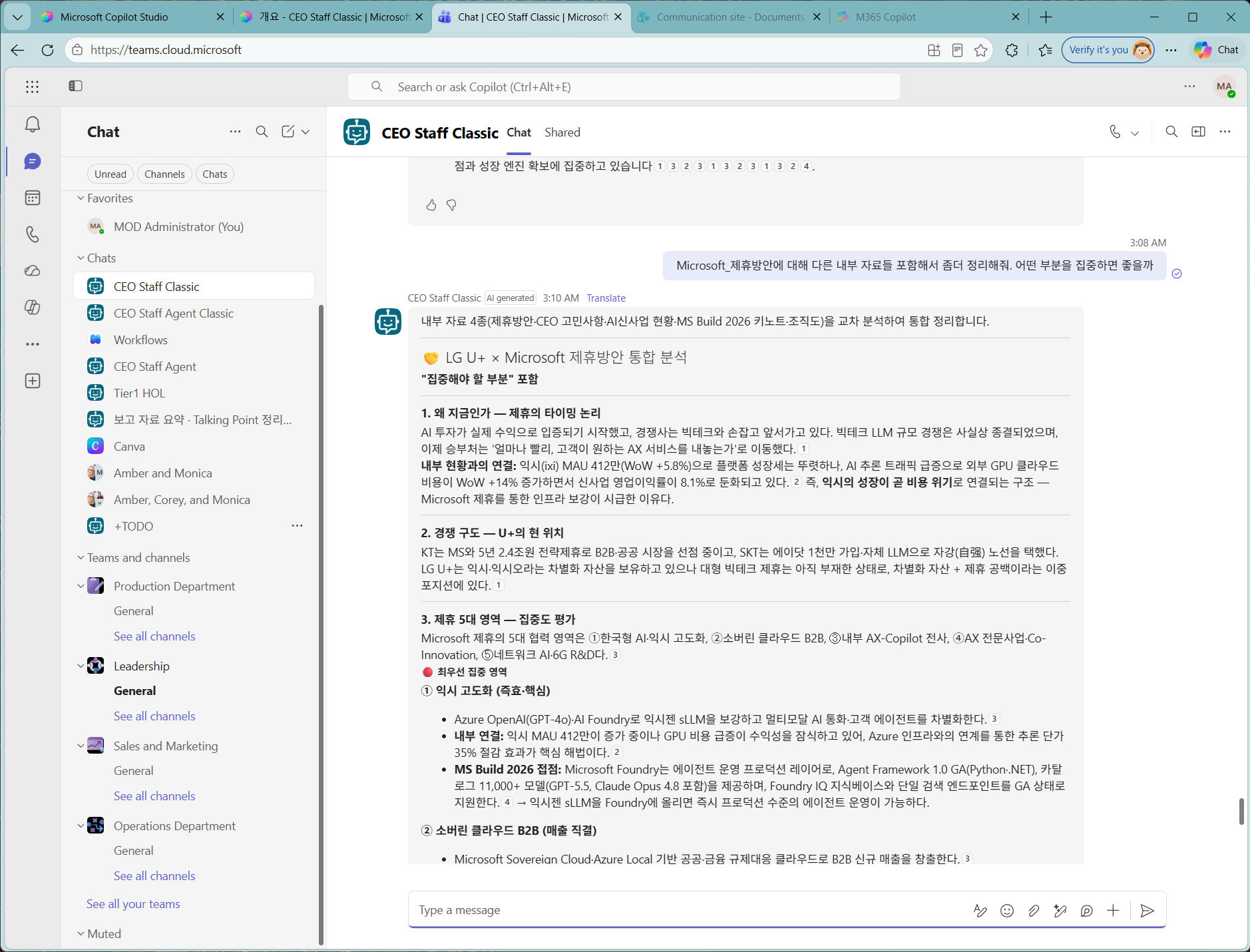Click the thumbs down dislike icon

click(451, 205)
